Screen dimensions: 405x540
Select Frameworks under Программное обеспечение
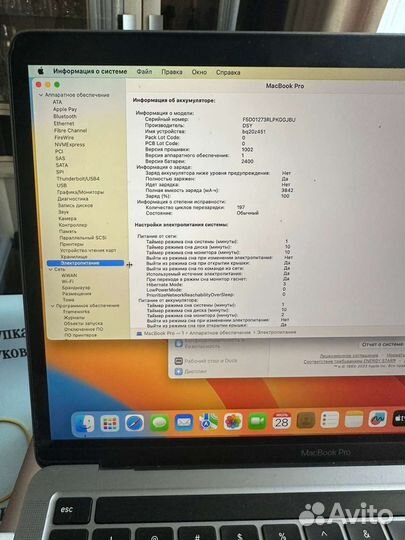(x=76, y=312)
